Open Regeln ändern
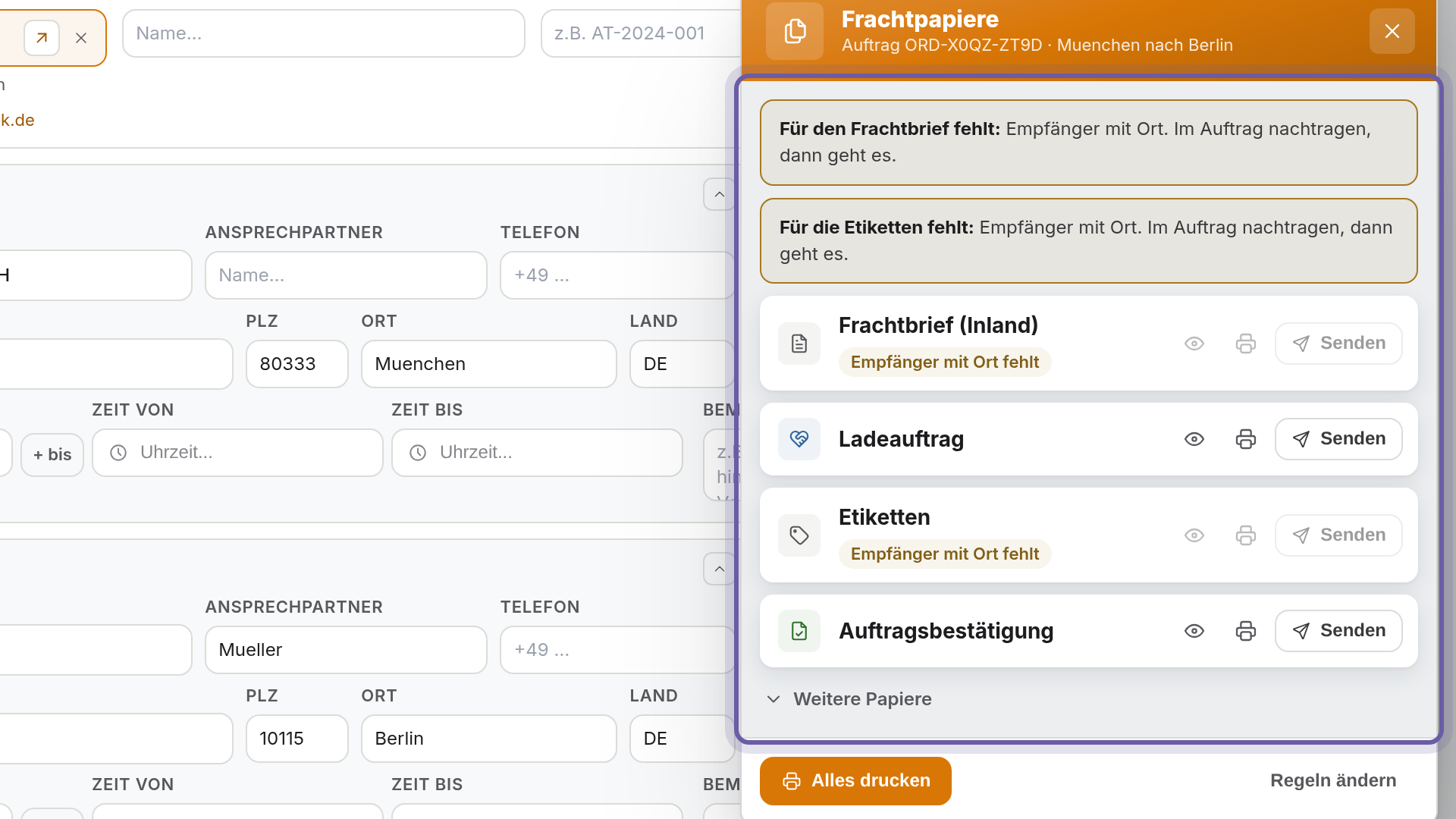 point(1333,781)
